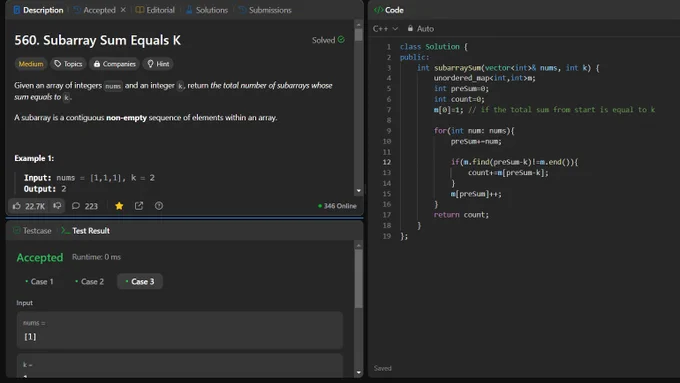680x383 pixels.
Task: Click 'Example 1:' heading
Action: point(34,158)
